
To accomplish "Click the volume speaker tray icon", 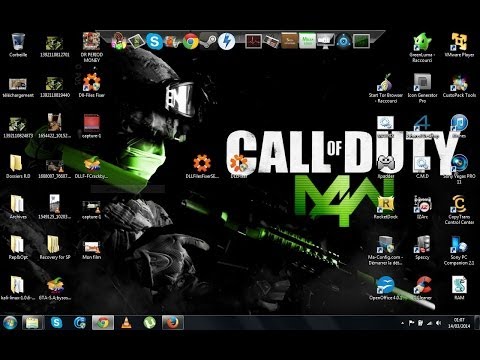I will (439, 323).
